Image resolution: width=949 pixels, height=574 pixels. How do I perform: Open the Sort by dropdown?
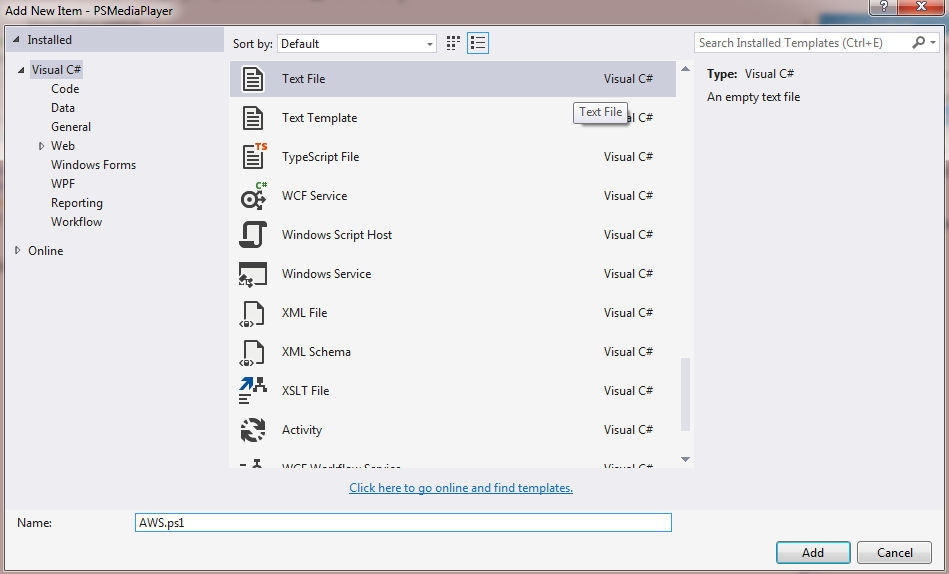tap(357, 44)
